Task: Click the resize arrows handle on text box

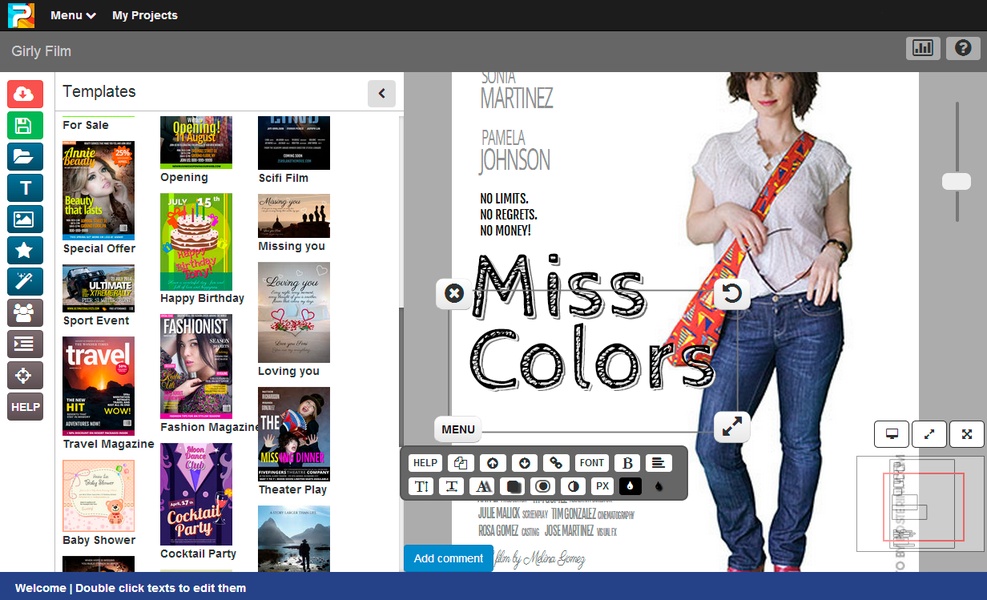Action: point(731,427)
